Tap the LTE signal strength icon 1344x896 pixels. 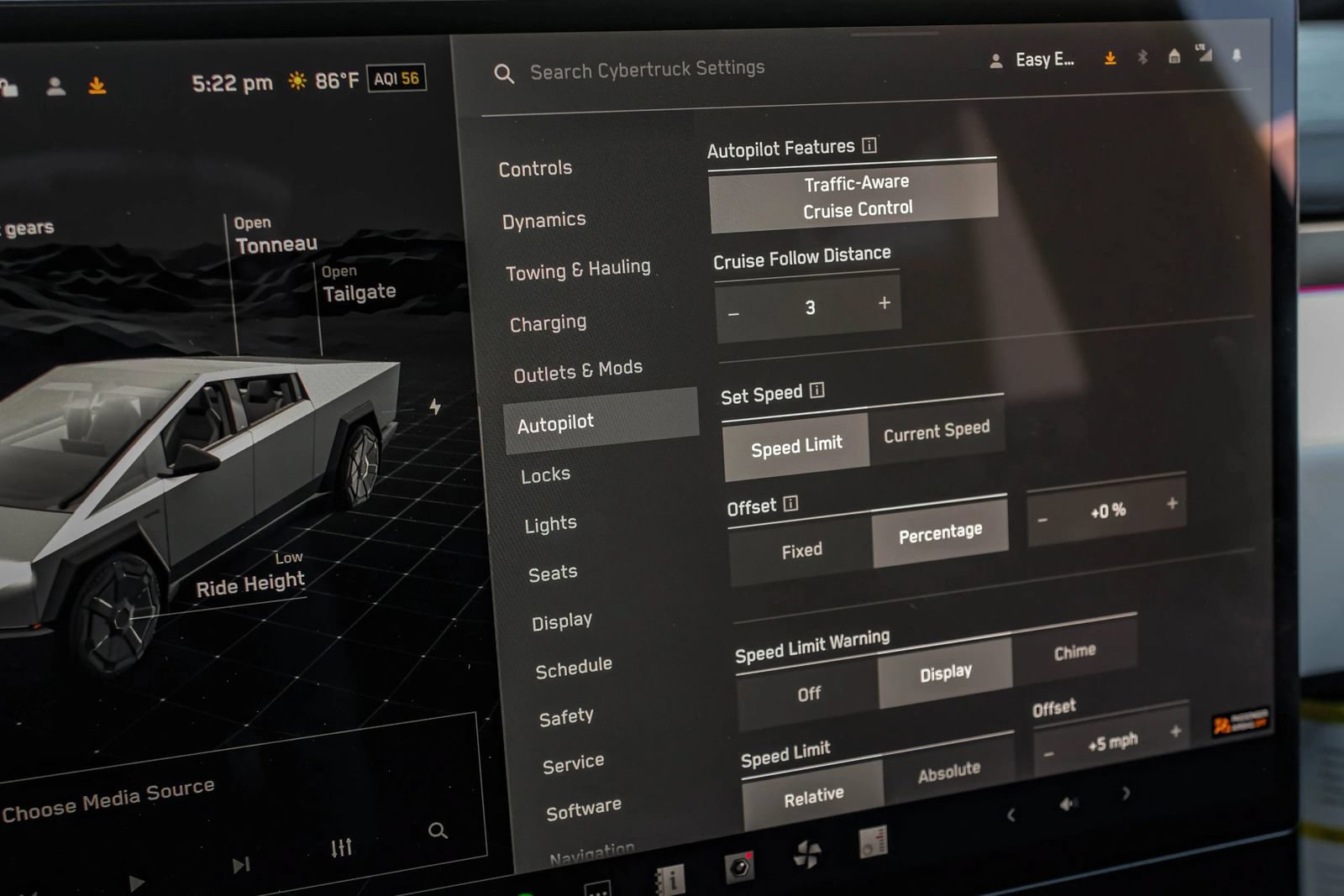(x=1205, y=53)
